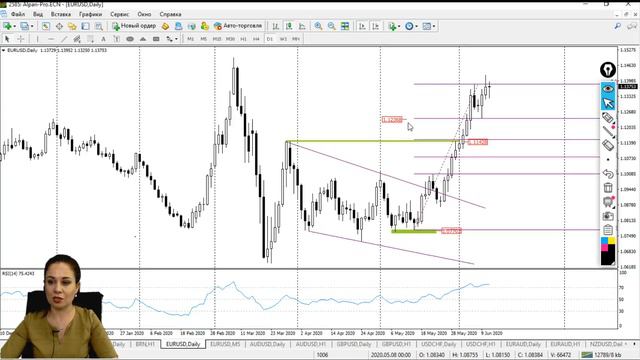This screenshot has height=360, width=640.
Task: Toggle chart shift
Action: click(376, 26)
